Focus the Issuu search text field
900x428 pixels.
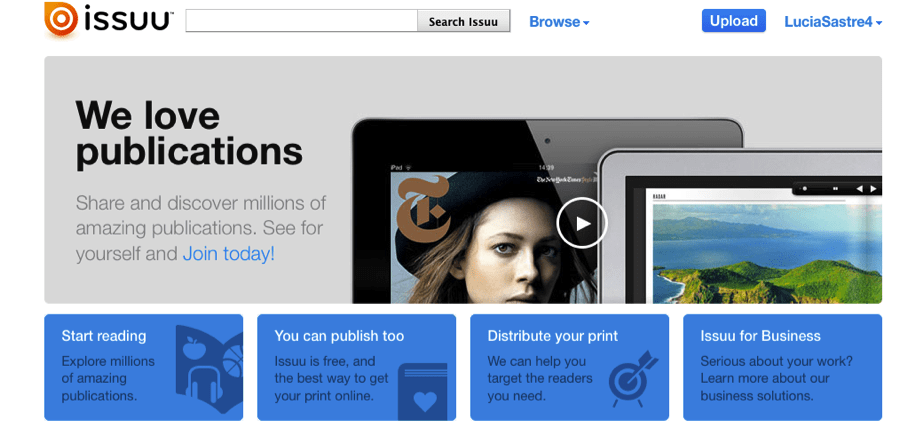[301, 21]
